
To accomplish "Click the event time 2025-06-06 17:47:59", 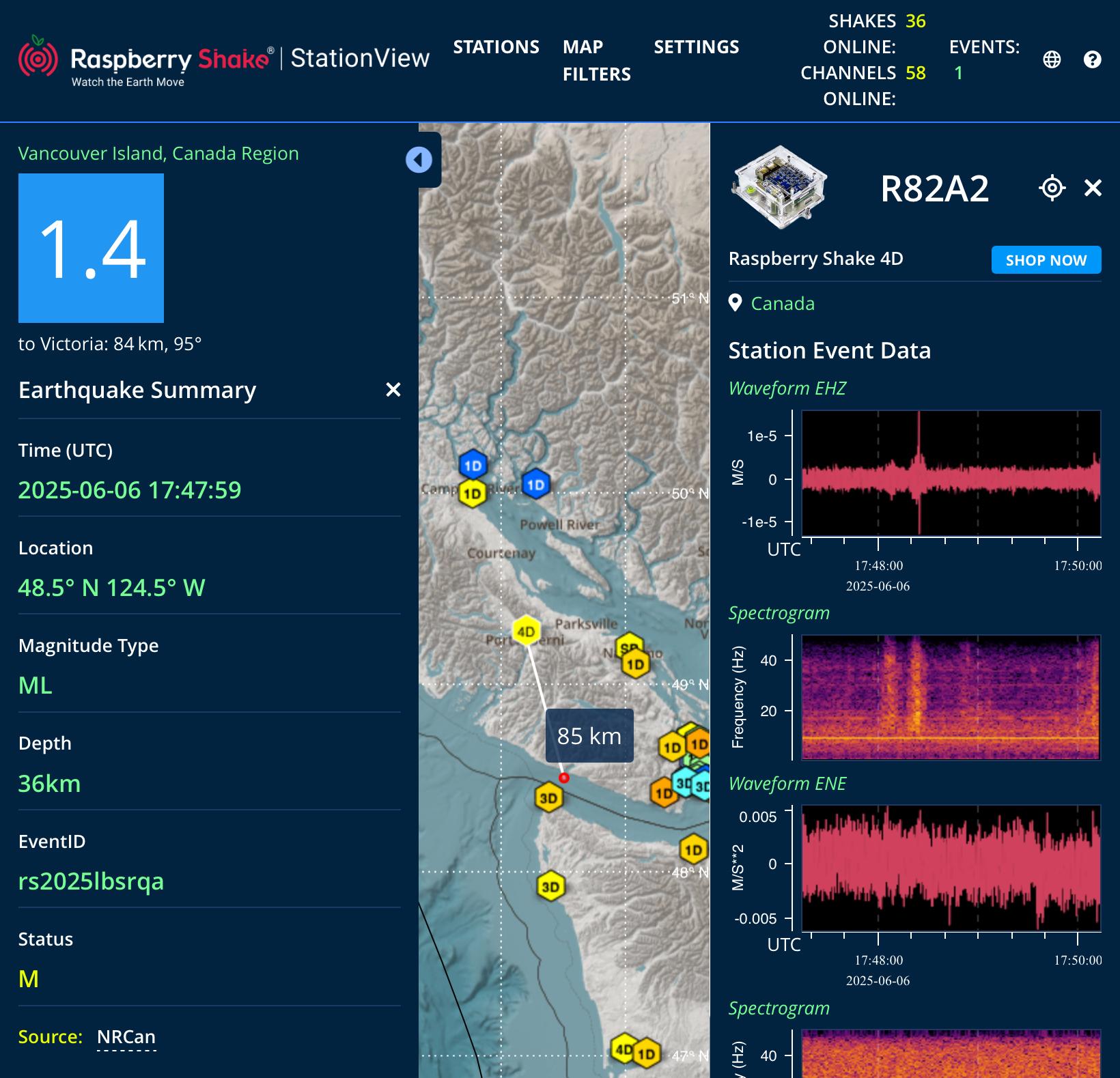I will 130,490.
